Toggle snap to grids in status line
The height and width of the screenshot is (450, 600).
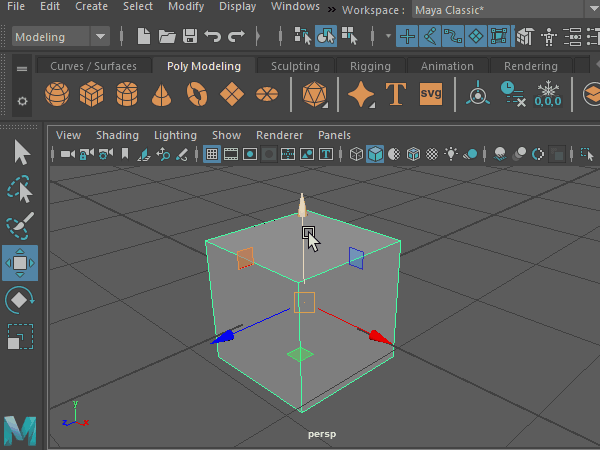coord(407,37)
